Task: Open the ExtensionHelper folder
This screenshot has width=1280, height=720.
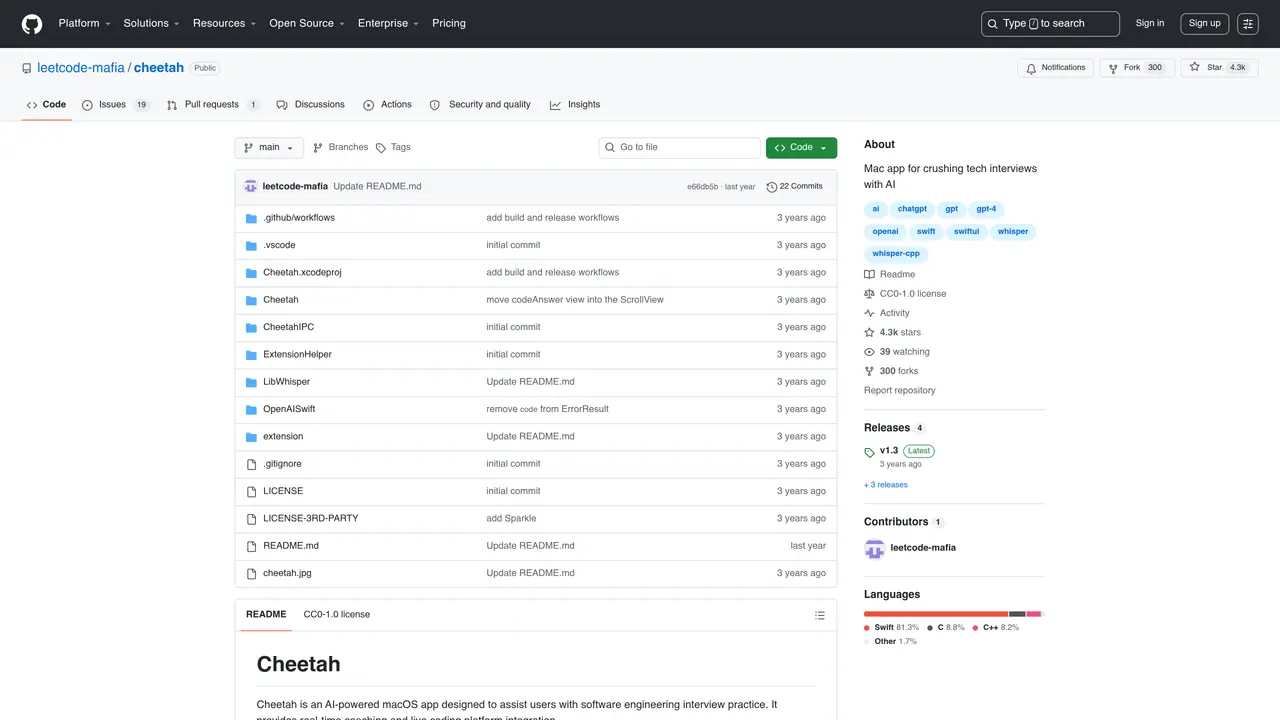Action: [x=297, y=354]
